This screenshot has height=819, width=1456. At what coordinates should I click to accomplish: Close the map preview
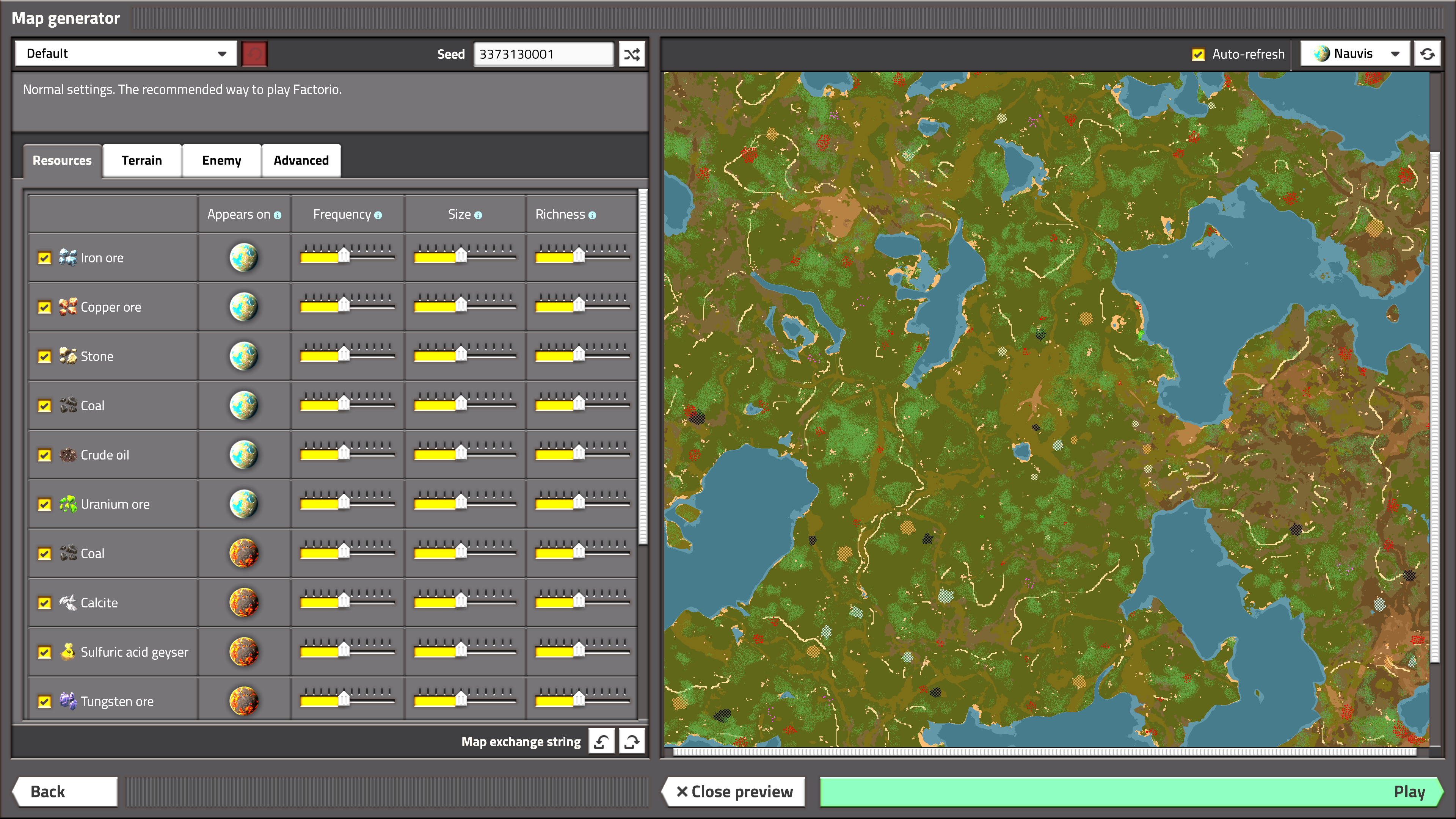pos(734,791)
